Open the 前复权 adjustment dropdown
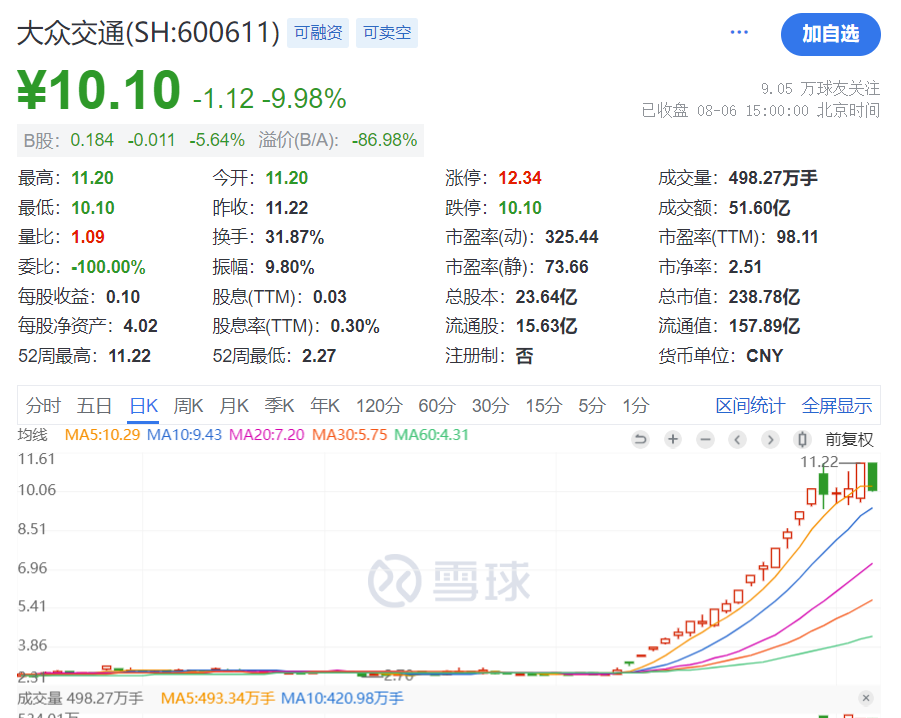Image resolution: width=901 pixels, height=718 pixels. tap(849, 439)
